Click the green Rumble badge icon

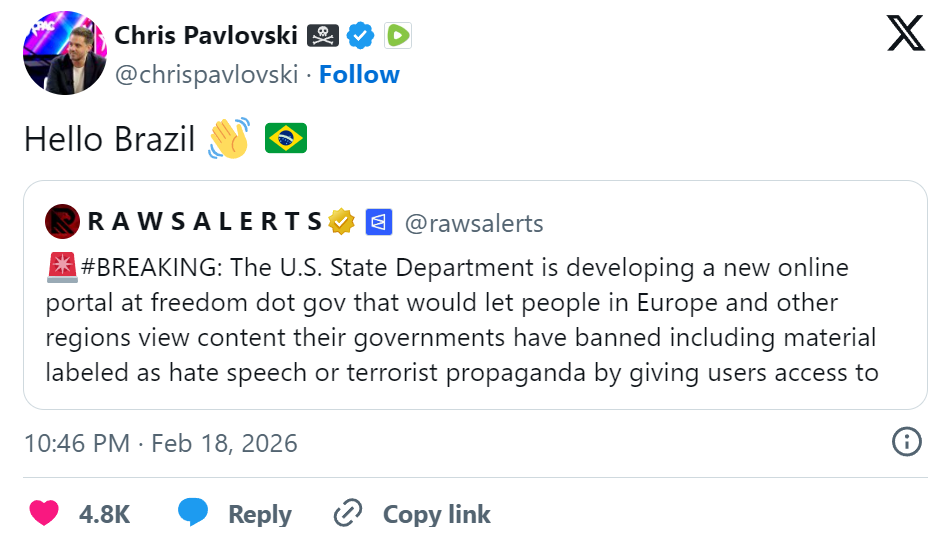click(x=398, y=36)
